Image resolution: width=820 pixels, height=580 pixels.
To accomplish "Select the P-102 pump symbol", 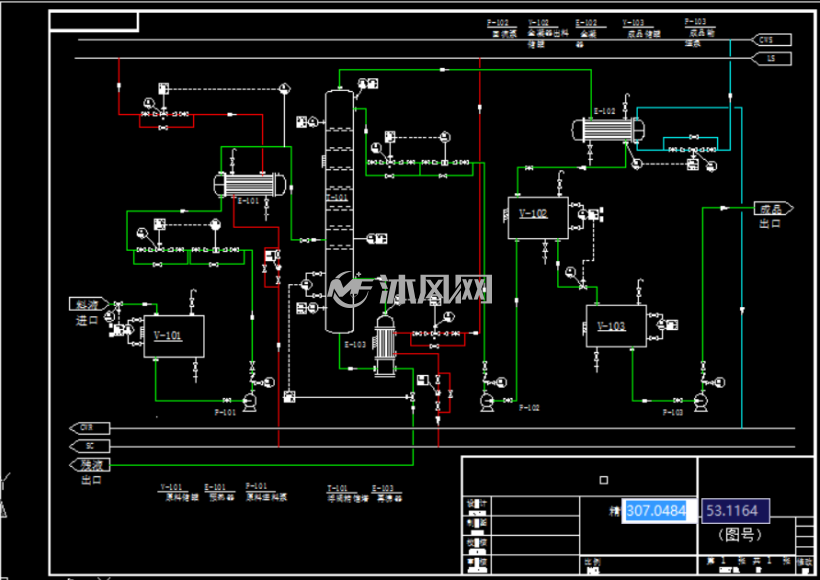I will (487, 402).
